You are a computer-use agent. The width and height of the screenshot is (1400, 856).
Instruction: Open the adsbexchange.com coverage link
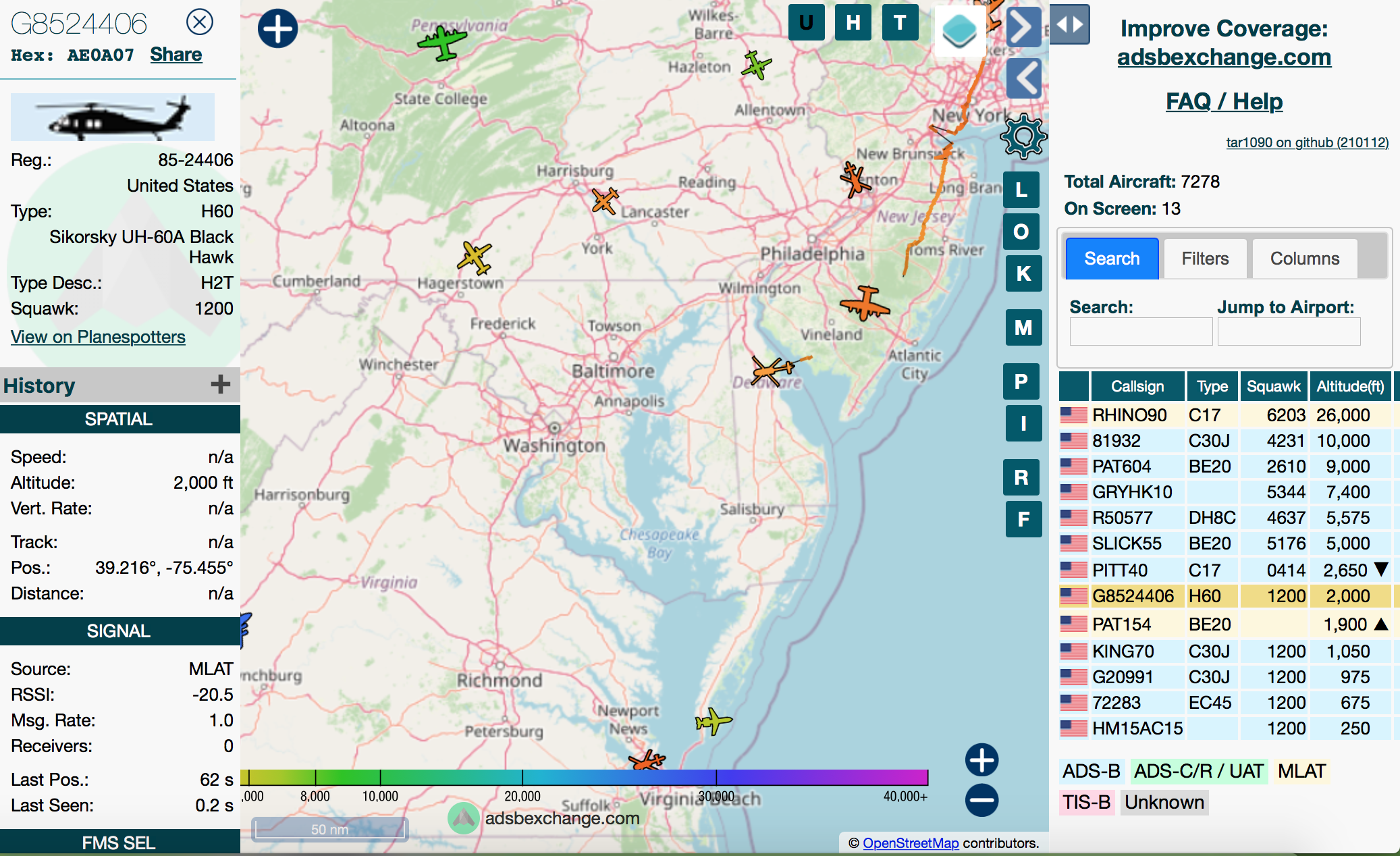1224,57
